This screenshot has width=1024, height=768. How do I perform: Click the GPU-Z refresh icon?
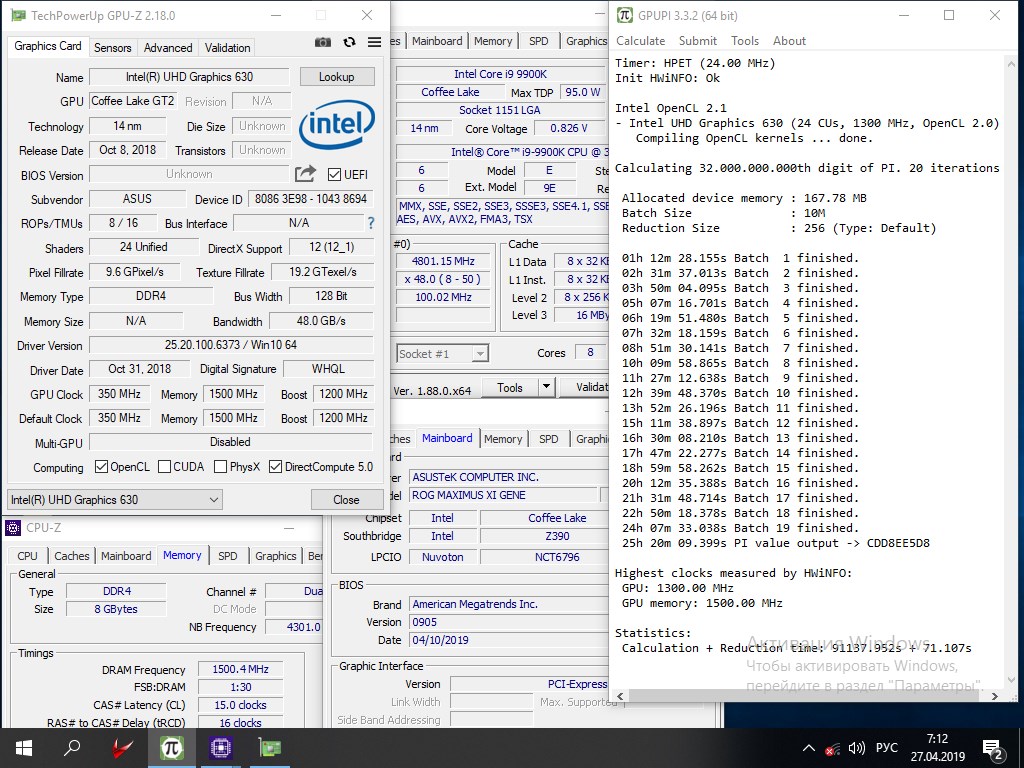349,42
